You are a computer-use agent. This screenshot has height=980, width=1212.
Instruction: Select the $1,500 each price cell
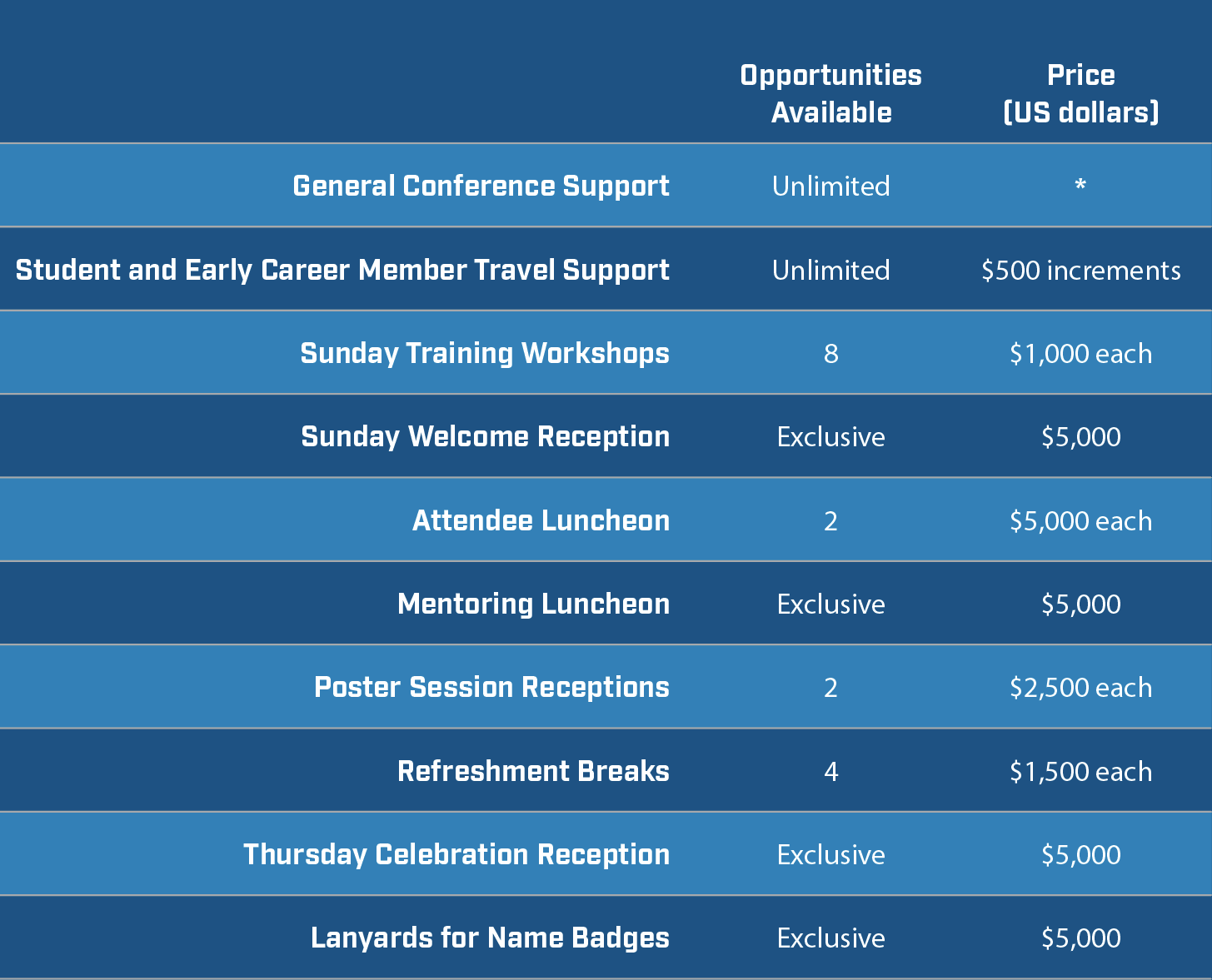pyautogui.click(x=1081, y=772)
